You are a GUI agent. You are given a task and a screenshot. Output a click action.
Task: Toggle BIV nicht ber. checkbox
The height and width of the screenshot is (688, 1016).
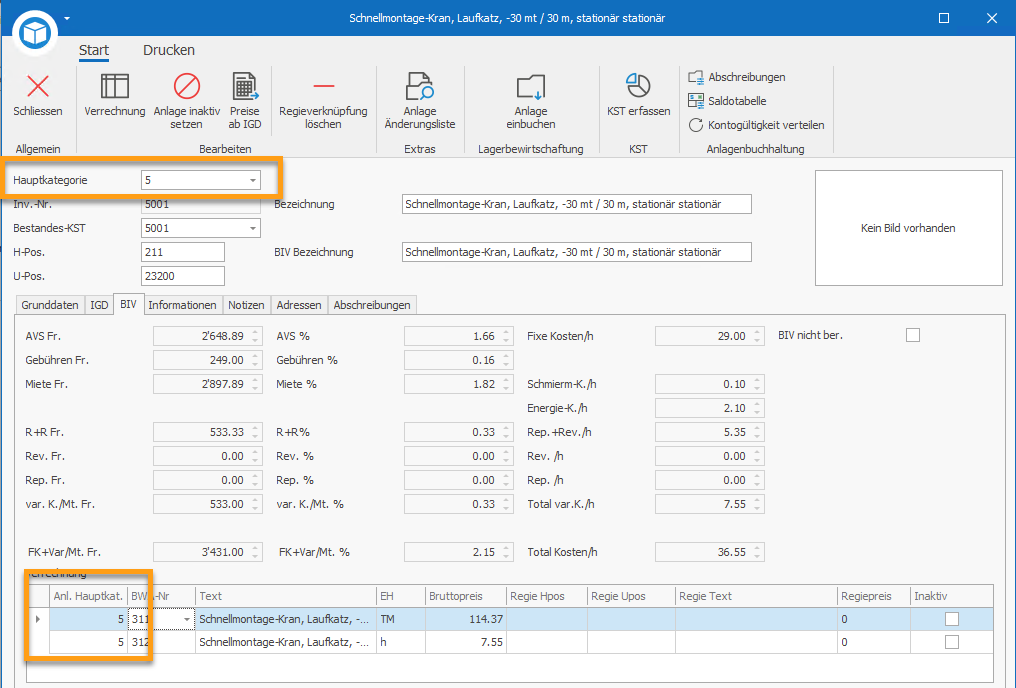click(x=913, y=335)
